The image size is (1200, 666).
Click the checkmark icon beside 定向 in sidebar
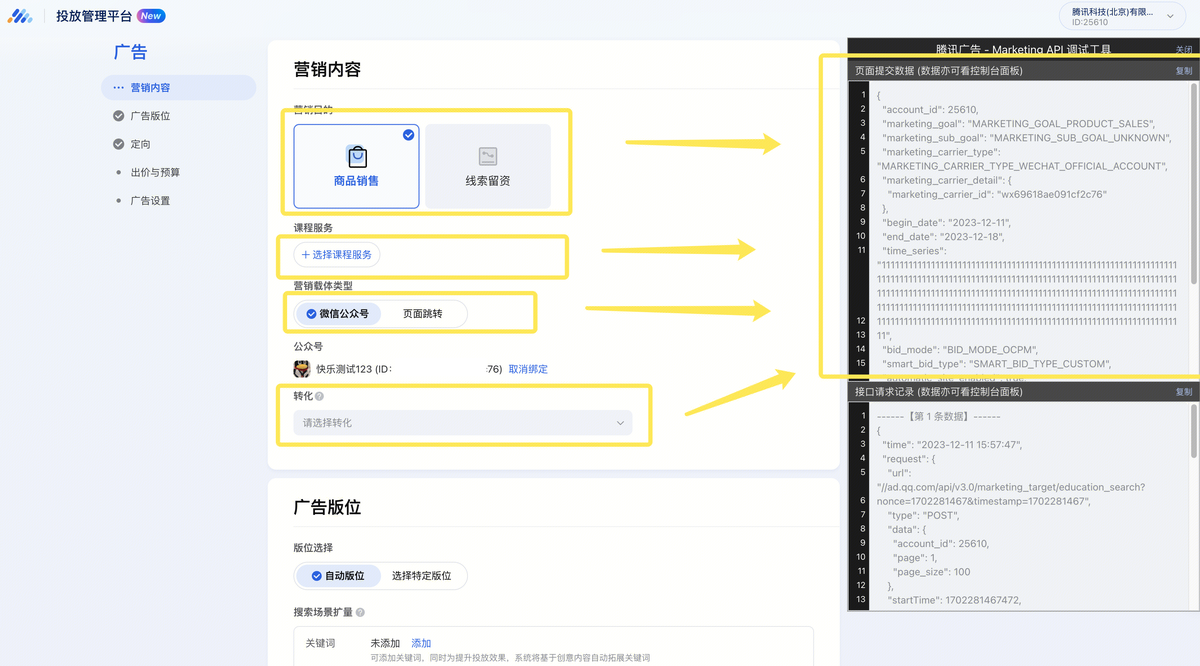tap(119, 144)
